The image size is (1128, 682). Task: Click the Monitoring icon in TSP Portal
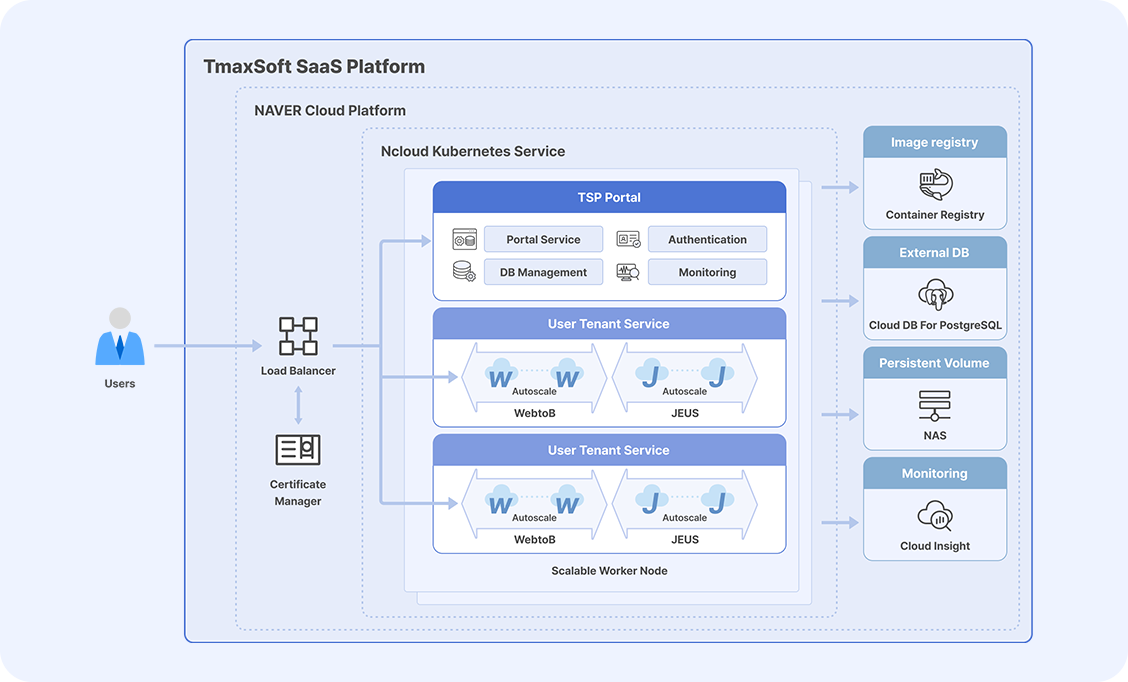628,271
